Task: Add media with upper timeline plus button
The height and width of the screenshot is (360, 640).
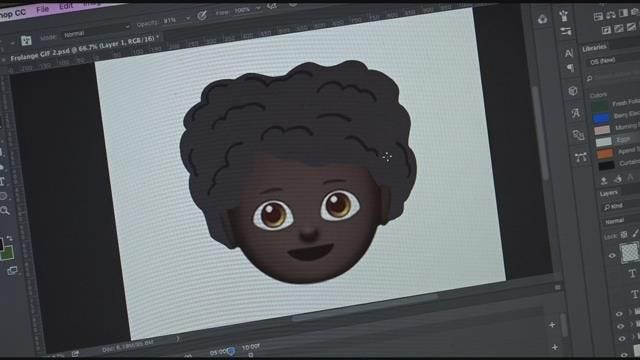Action: pyautogui.click(x=552, y=325)
